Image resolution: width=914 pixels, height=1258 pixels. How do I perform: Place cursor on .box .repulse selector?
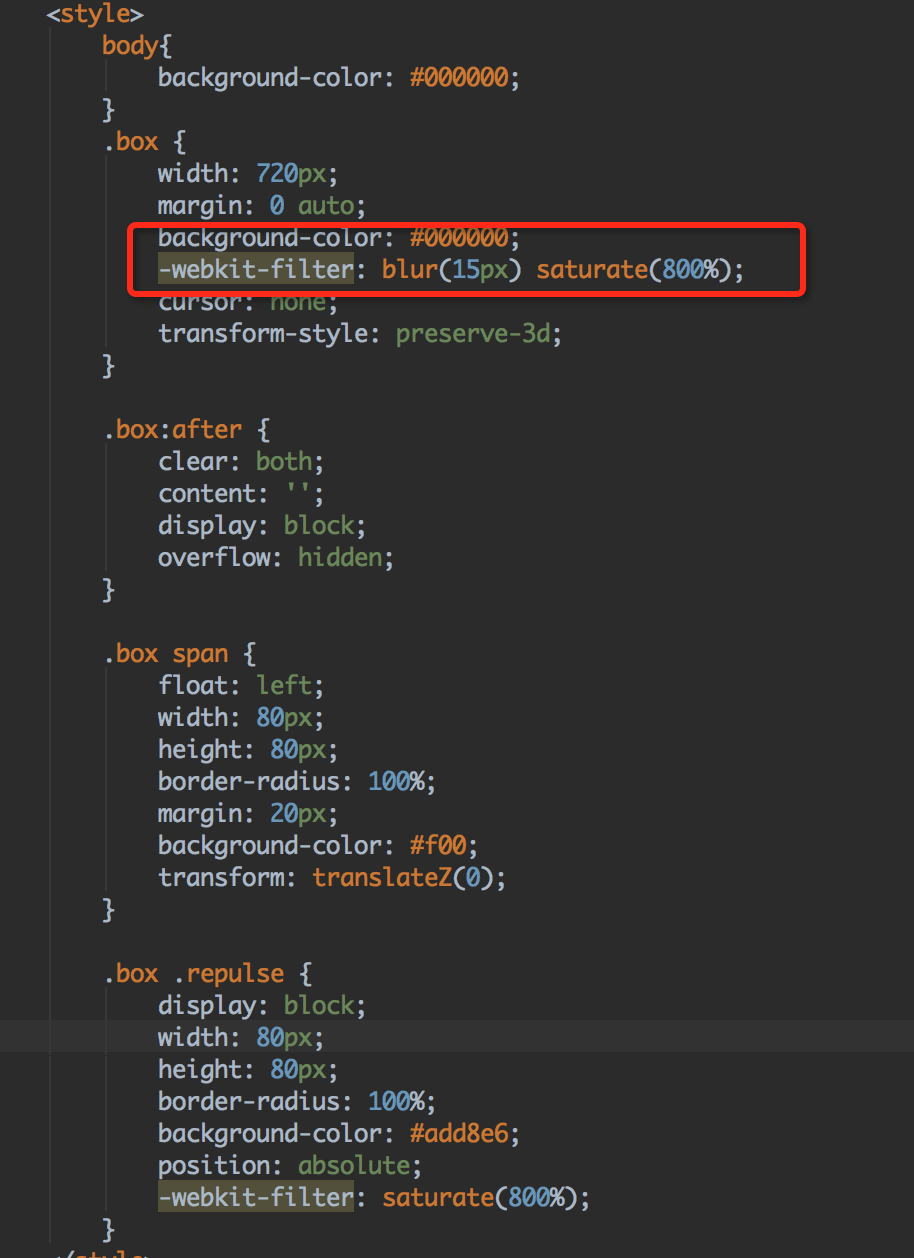(x=193, y=974)
